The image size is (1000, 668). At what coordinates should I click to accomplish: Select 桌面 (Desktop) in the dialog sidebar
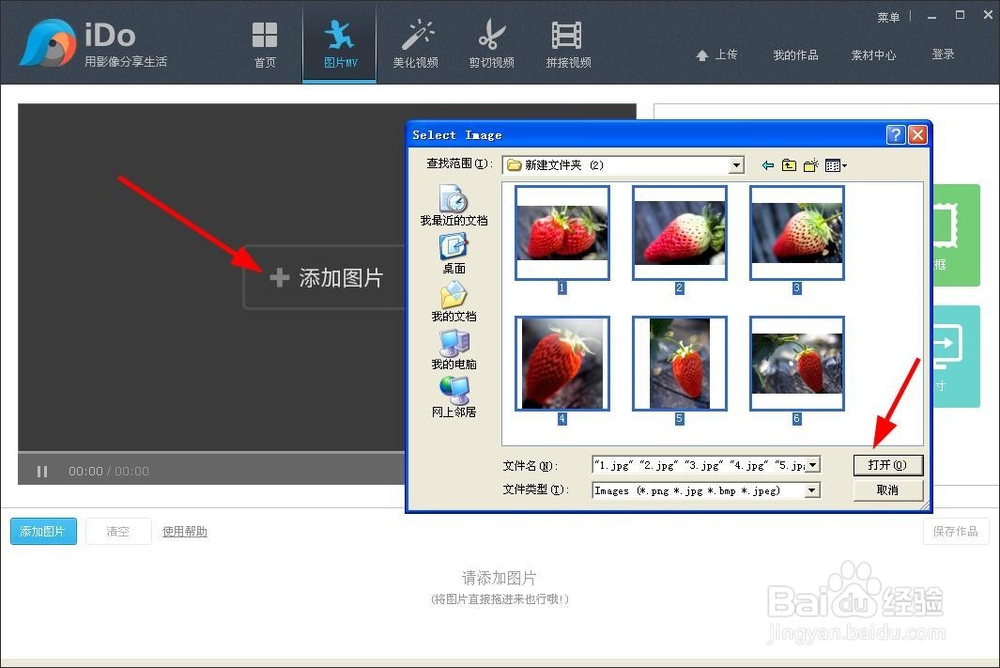point(455,250)
